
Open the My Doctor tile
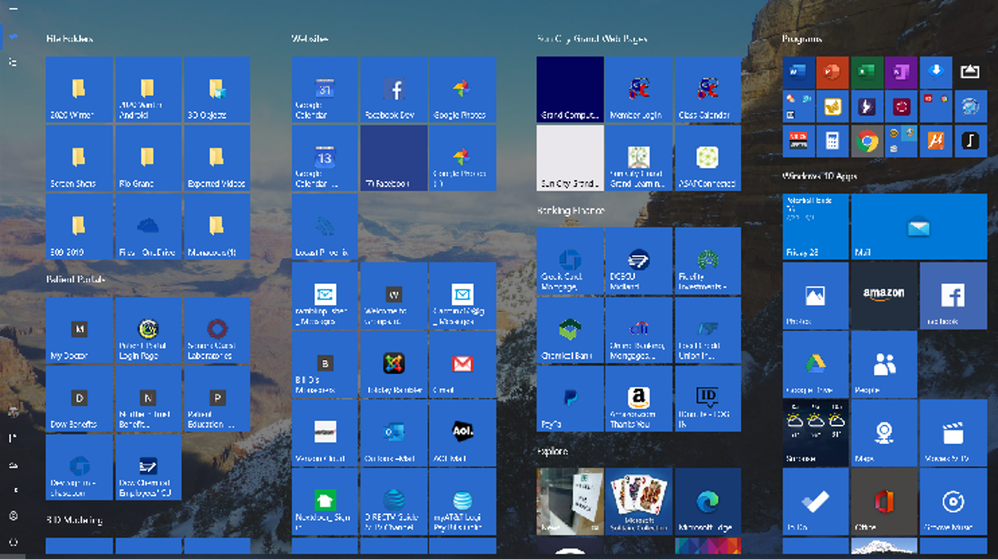(79, 330)
